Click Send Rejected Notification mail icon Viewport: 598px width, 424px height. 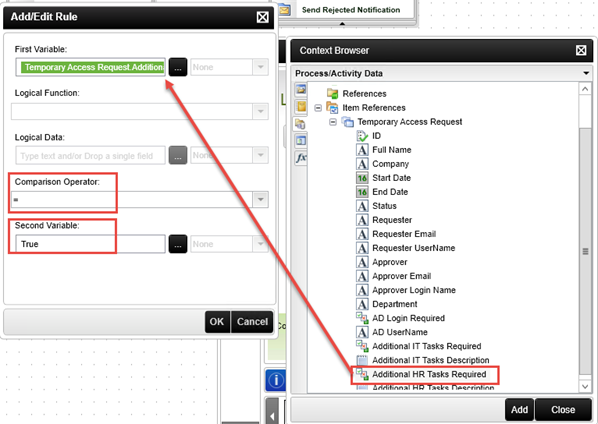tap(285, 10)
